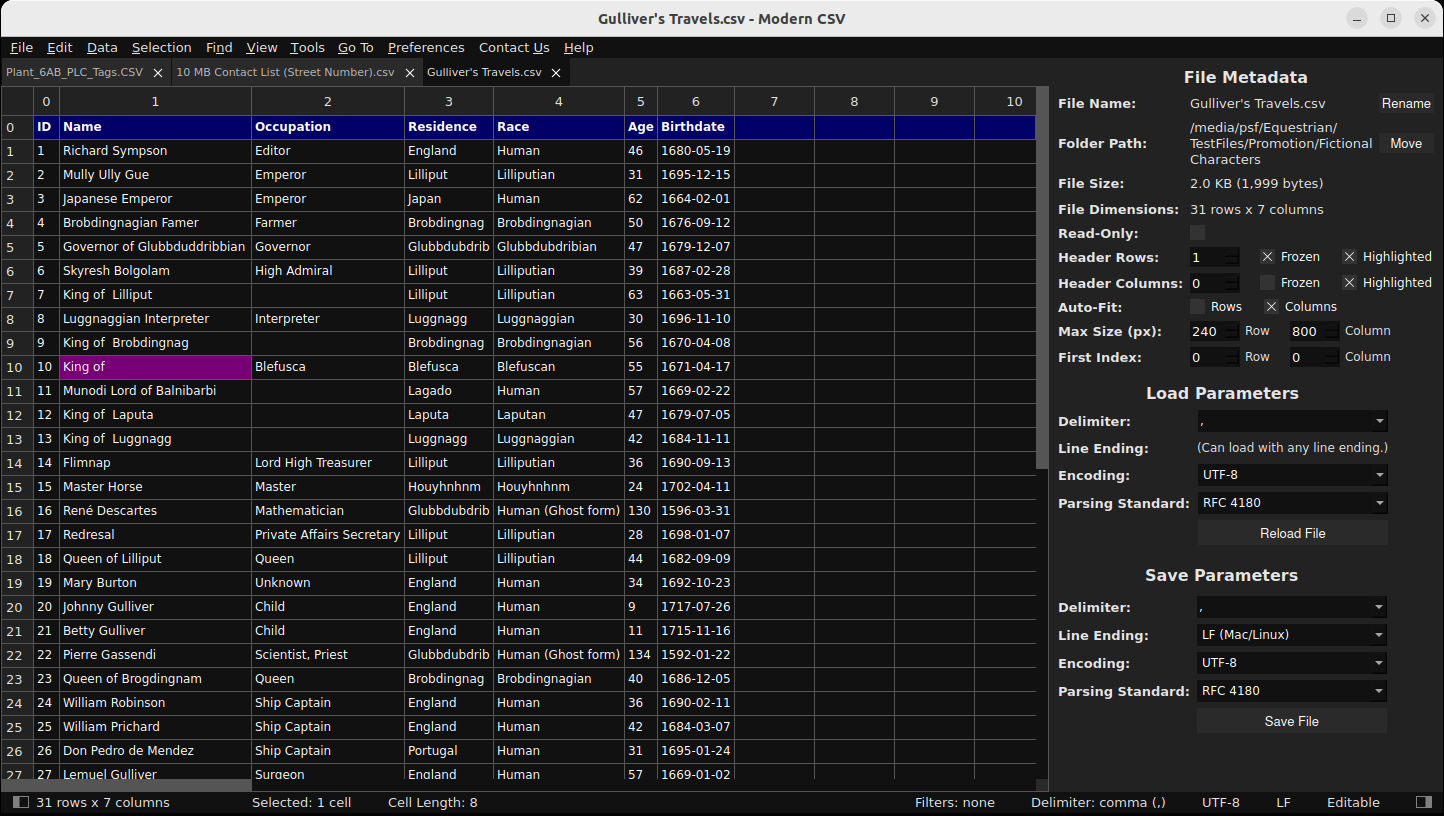Open the Data menu

pyautogui.click(x=102, y=48)
